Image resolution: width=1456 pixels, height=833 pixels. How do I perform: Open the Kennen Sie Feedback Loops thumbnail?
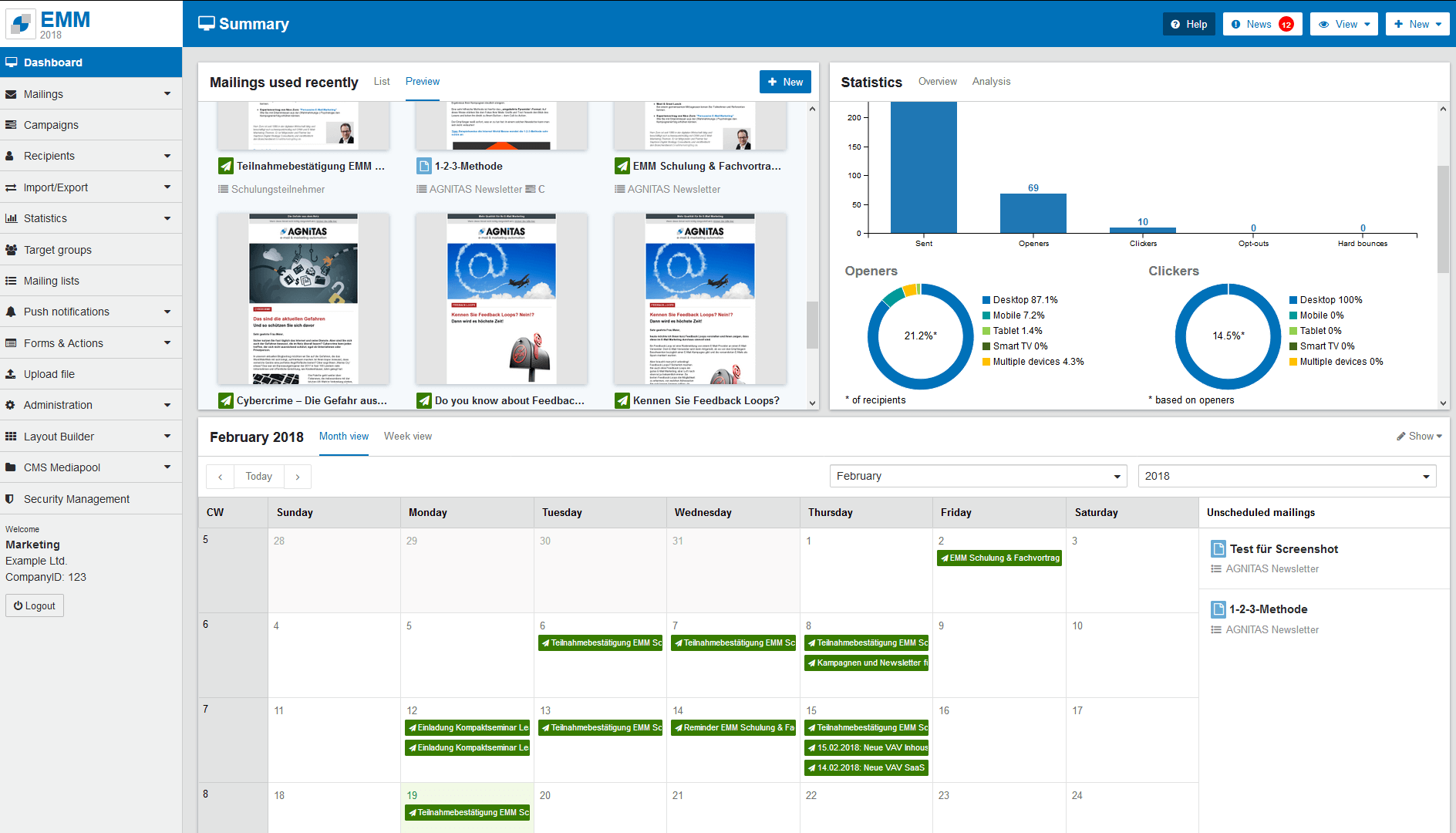pos(699,299)
